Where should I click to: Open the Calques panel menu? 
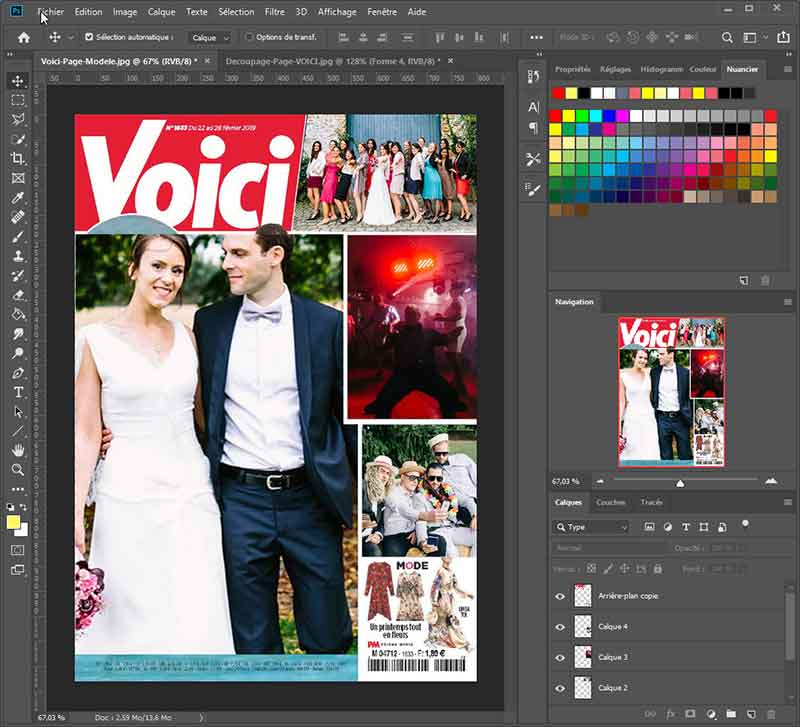pos(788,503)
